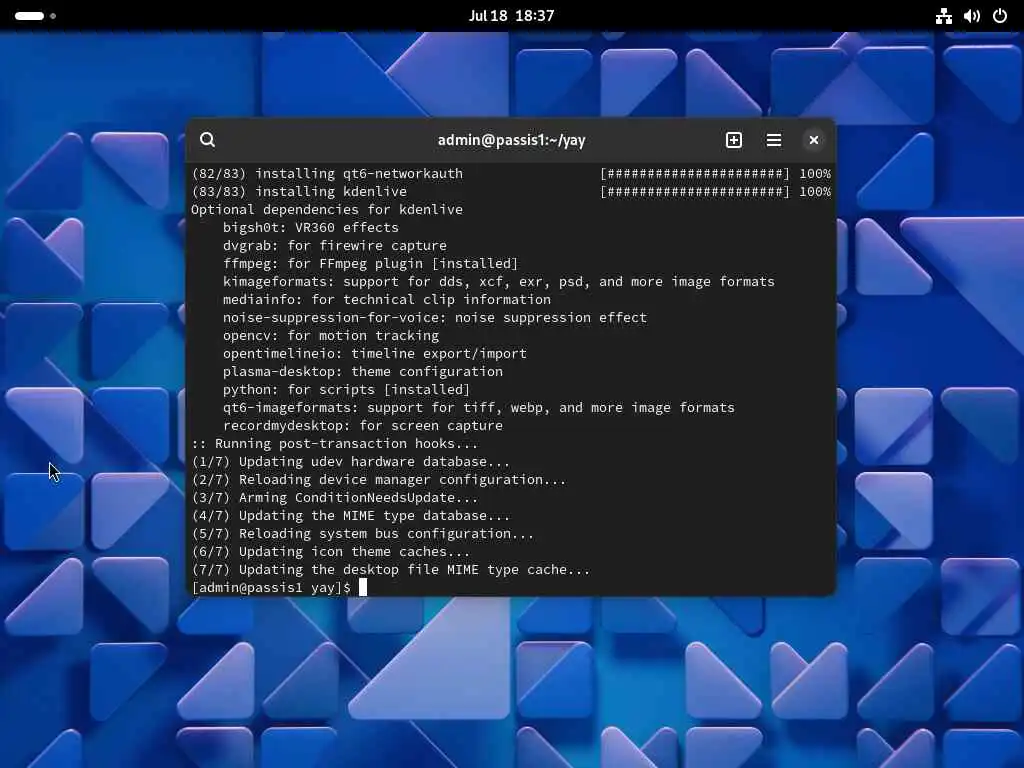Click the terminal prompt cursor
Image resolution: width=1024 pixels, height=768 pixels.
tap(363, 587)
